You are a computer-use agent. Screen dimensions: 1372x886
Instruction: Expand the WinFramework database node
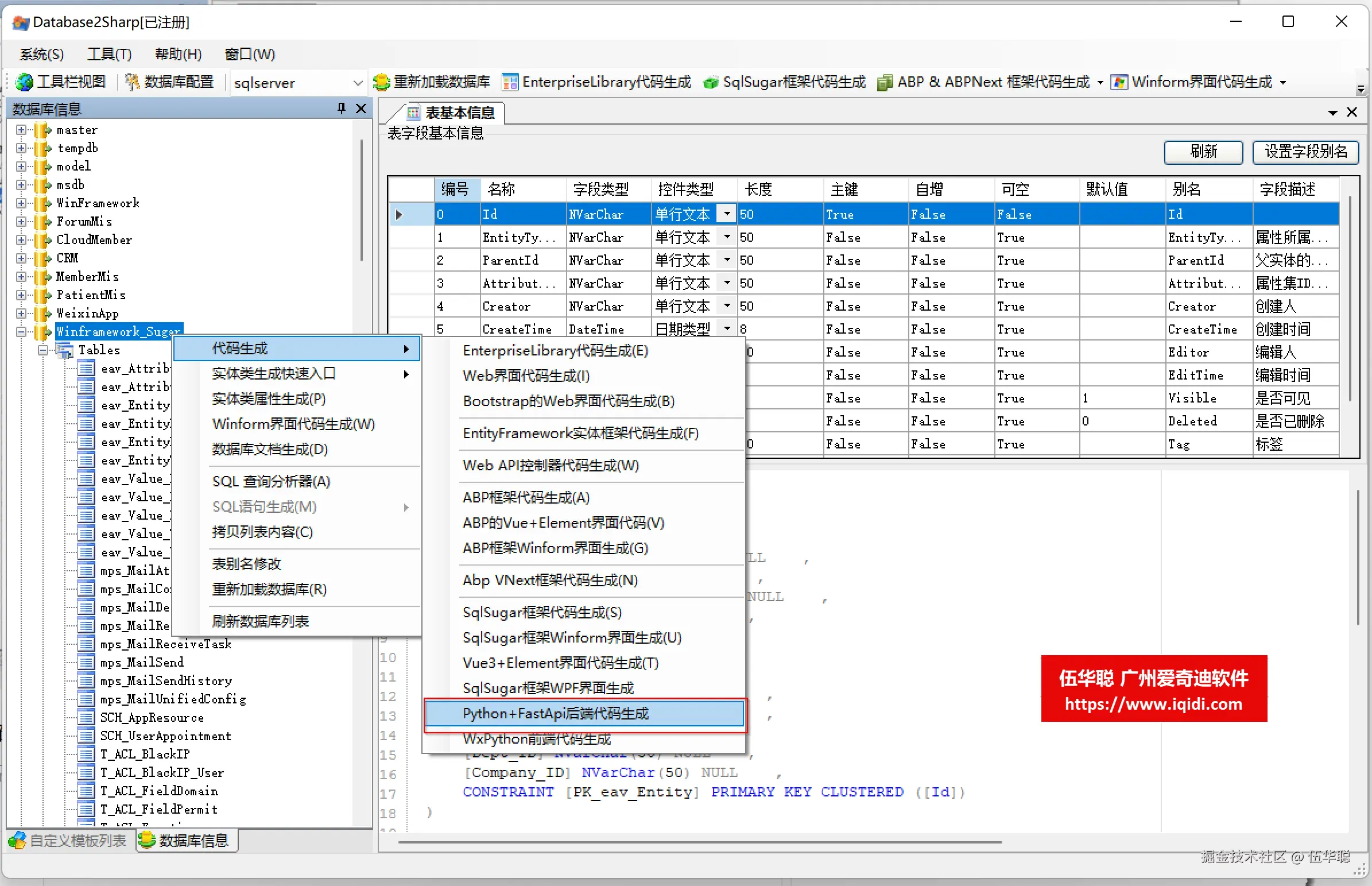tap(21, 203)
